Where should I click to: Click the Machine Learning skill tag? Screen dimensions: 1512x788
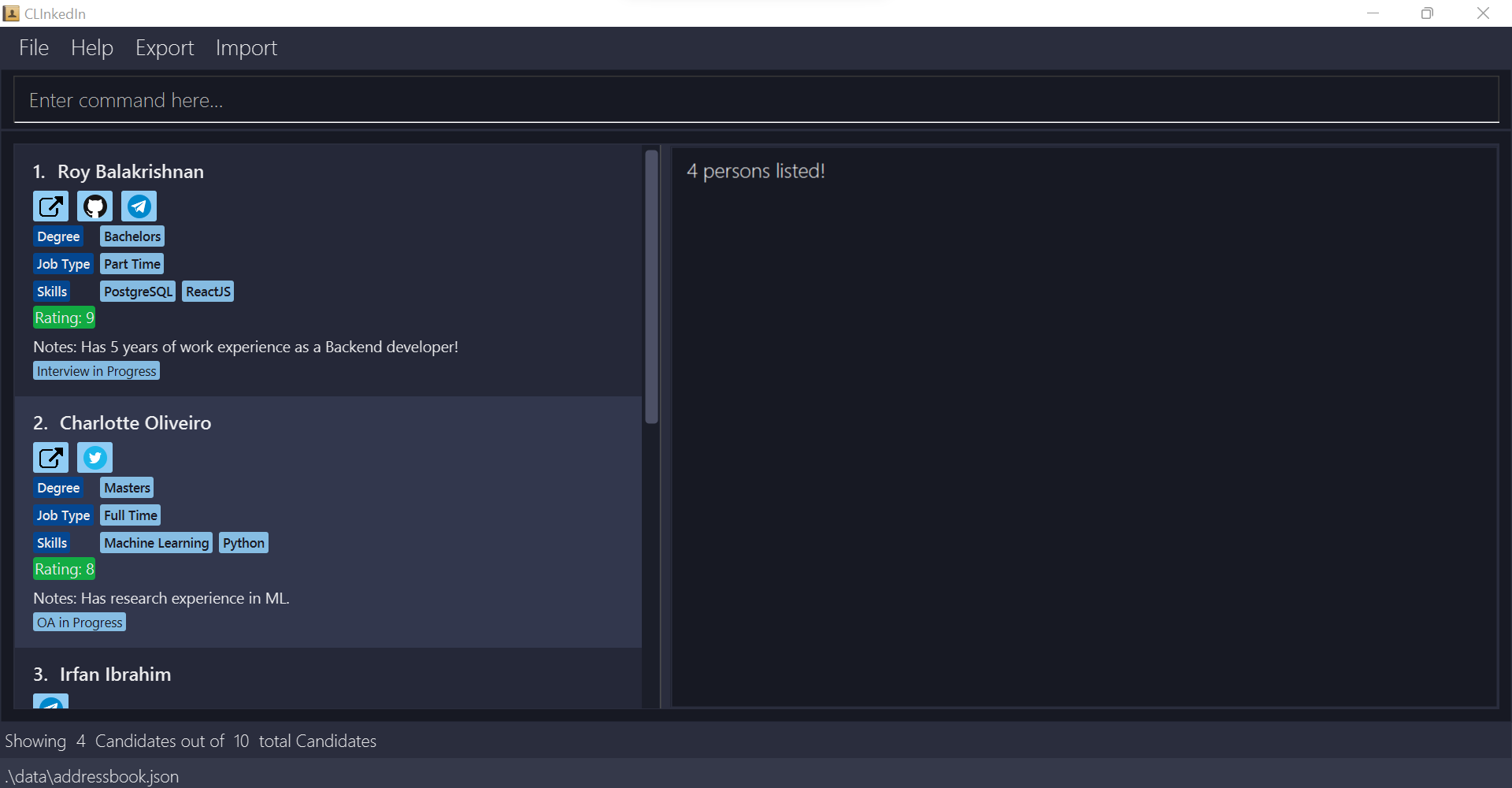click(x=157, y=543)
